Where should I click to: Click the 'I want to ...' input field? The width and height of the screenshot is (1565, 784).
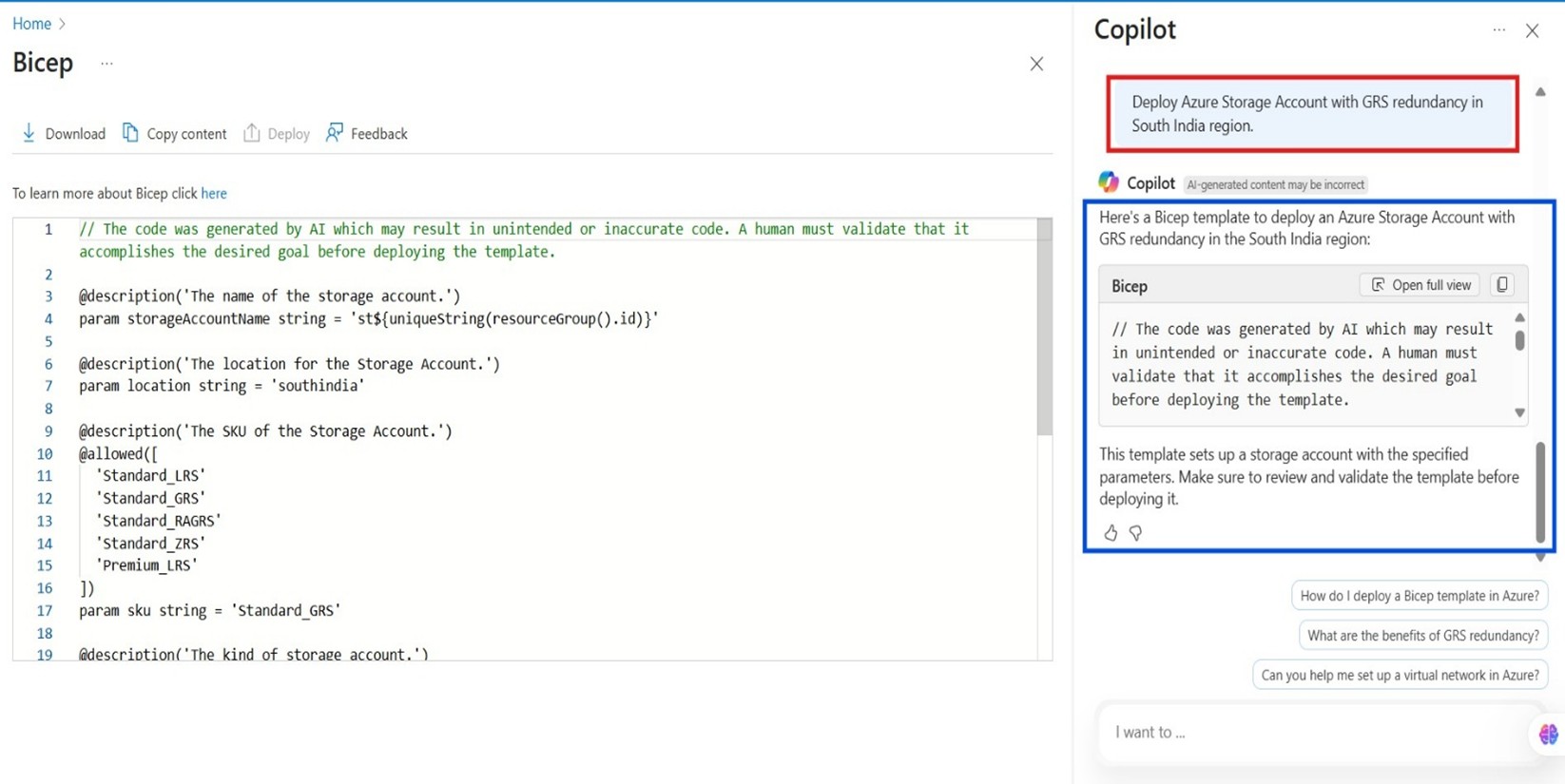[x=1312, y=733]
